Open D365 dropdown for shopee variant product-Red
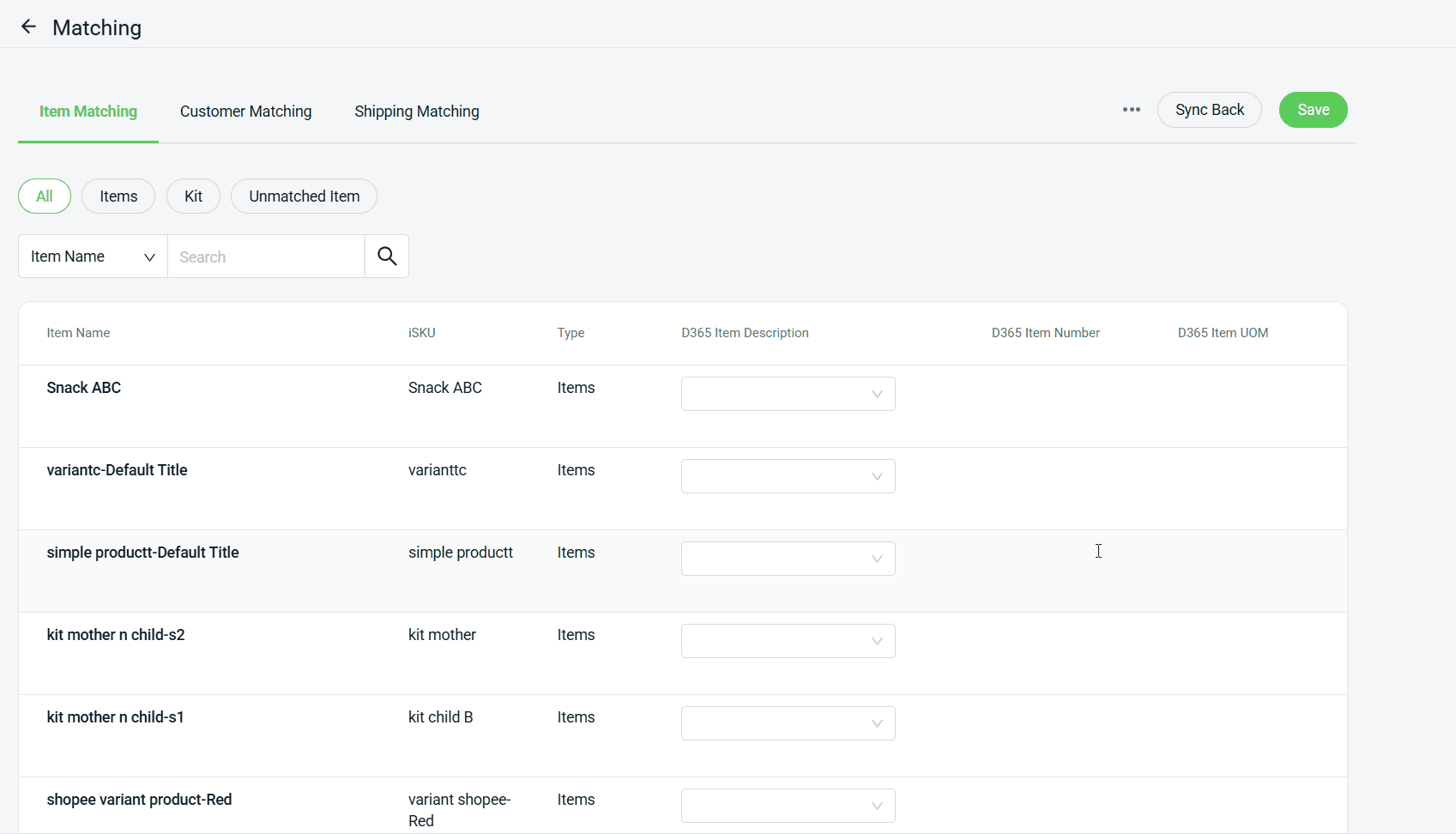Screen dimensions: 1456x834 tap(788, 806)
